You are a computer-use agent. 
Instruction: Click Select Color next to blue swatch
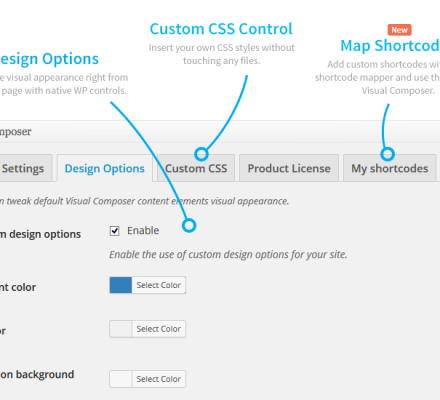[159, 285]
